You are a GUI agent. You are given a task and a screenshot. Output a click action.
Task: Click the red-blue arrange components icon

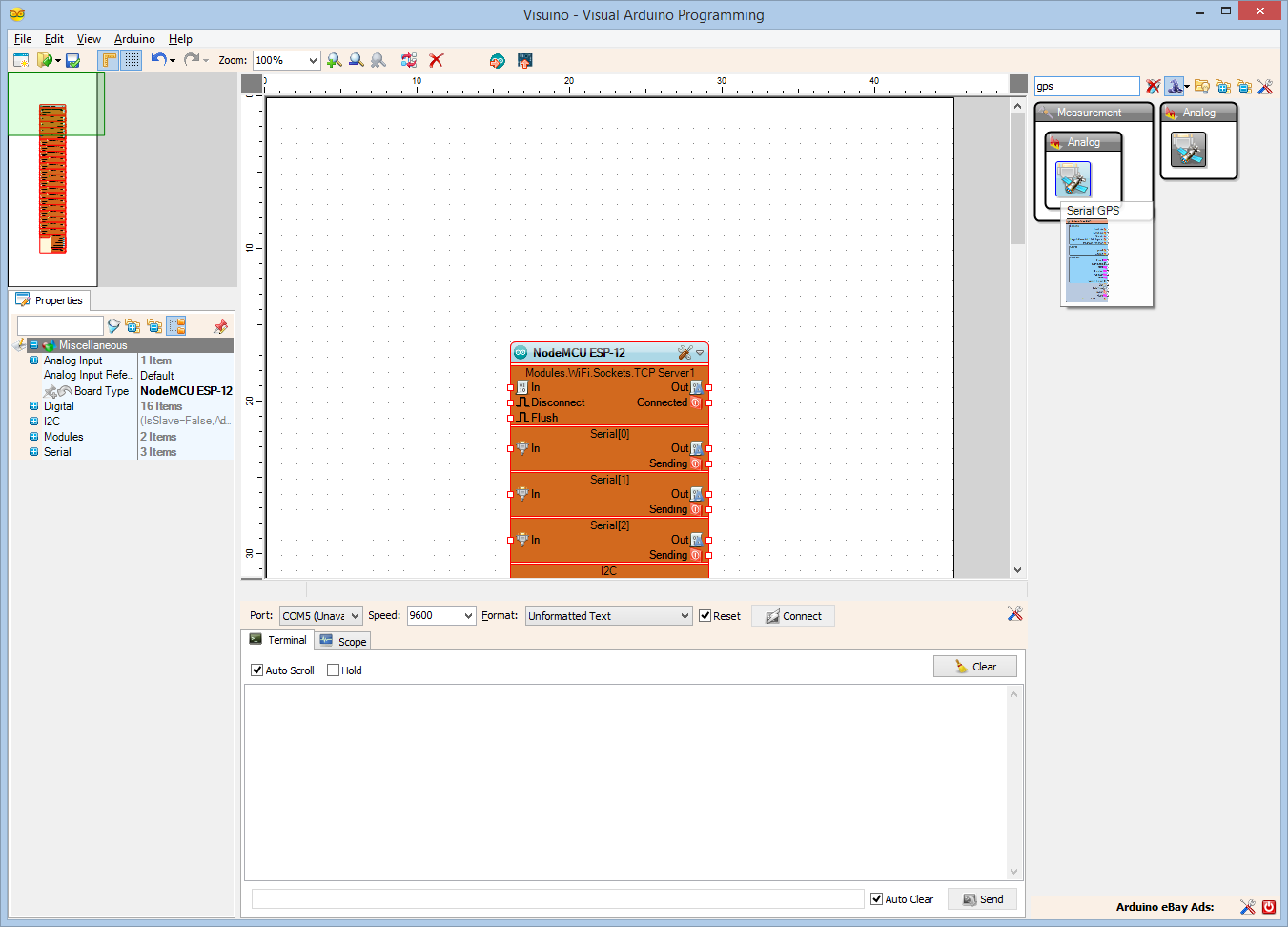point(409,60)
